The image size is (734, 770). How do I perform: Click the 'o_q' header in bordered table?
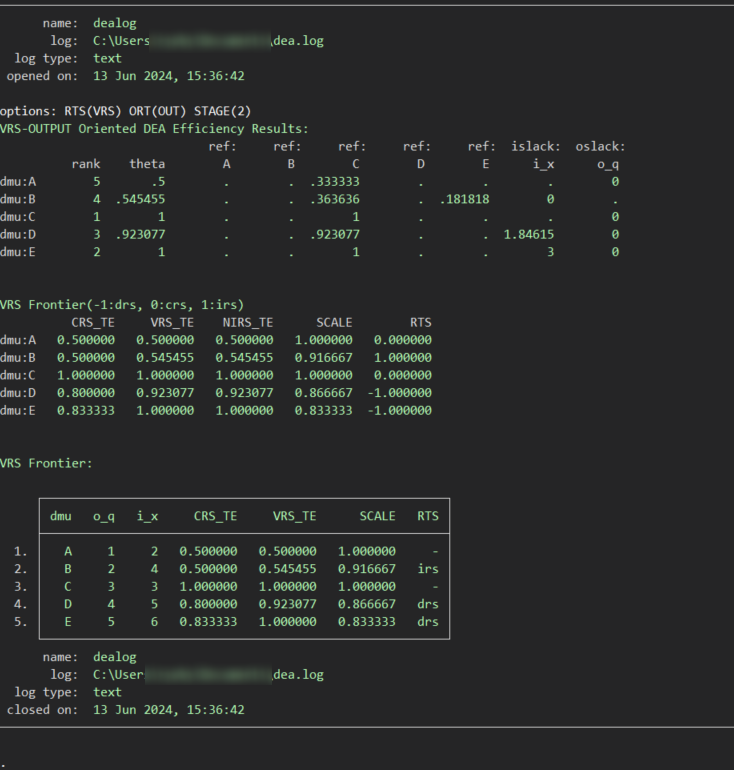[104, 516]
